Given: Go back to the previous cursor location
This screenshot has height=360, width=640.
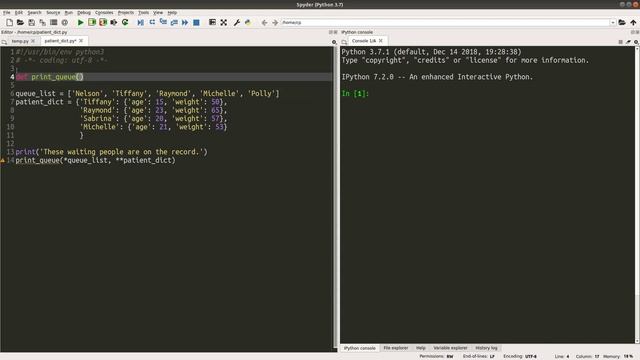Looking at the screenshot, I should click(x=264, y=22).
